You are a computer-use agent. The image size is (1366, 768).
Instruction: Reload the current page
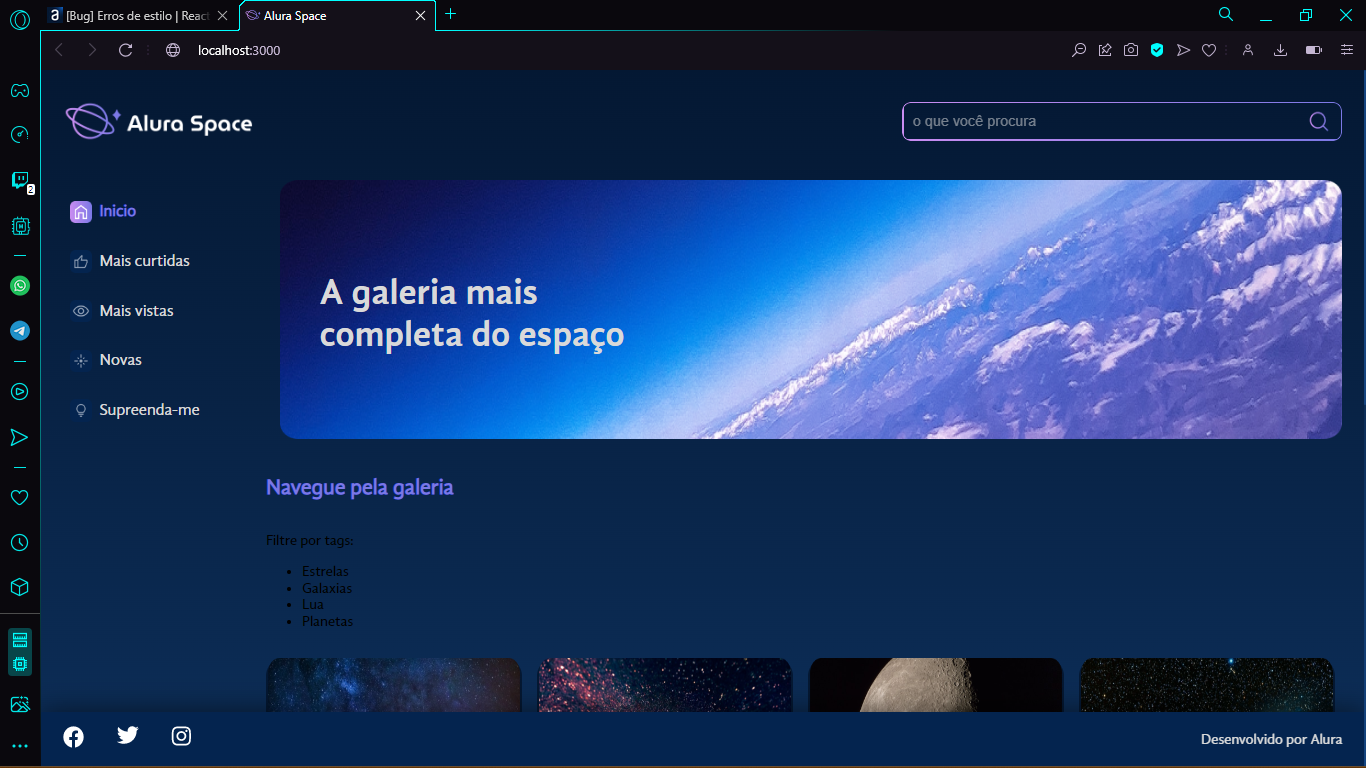pyautogui.click(x=125, y=50)
